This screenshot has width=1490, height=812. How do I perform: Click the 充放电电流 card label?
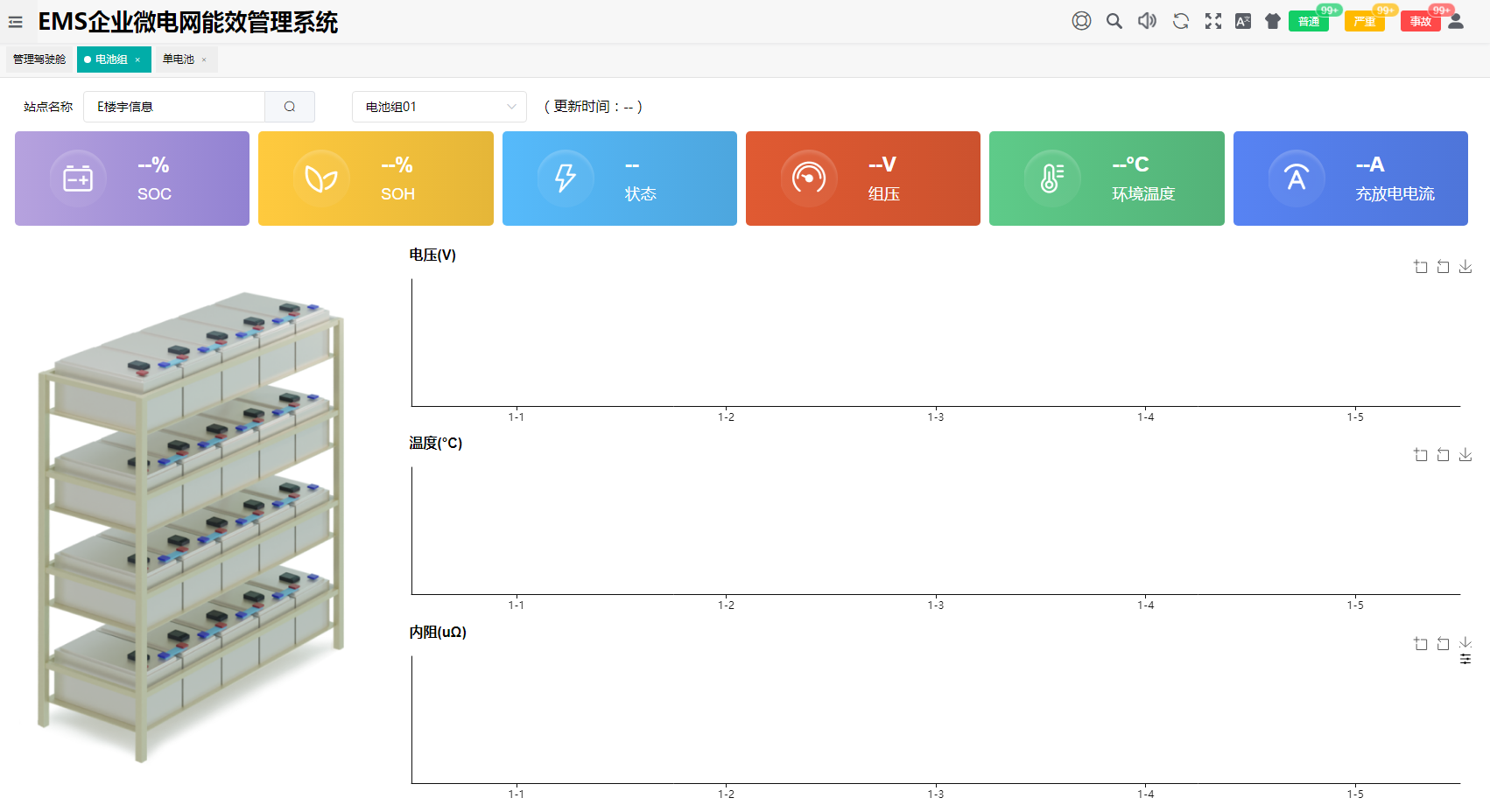[1395, 194]
